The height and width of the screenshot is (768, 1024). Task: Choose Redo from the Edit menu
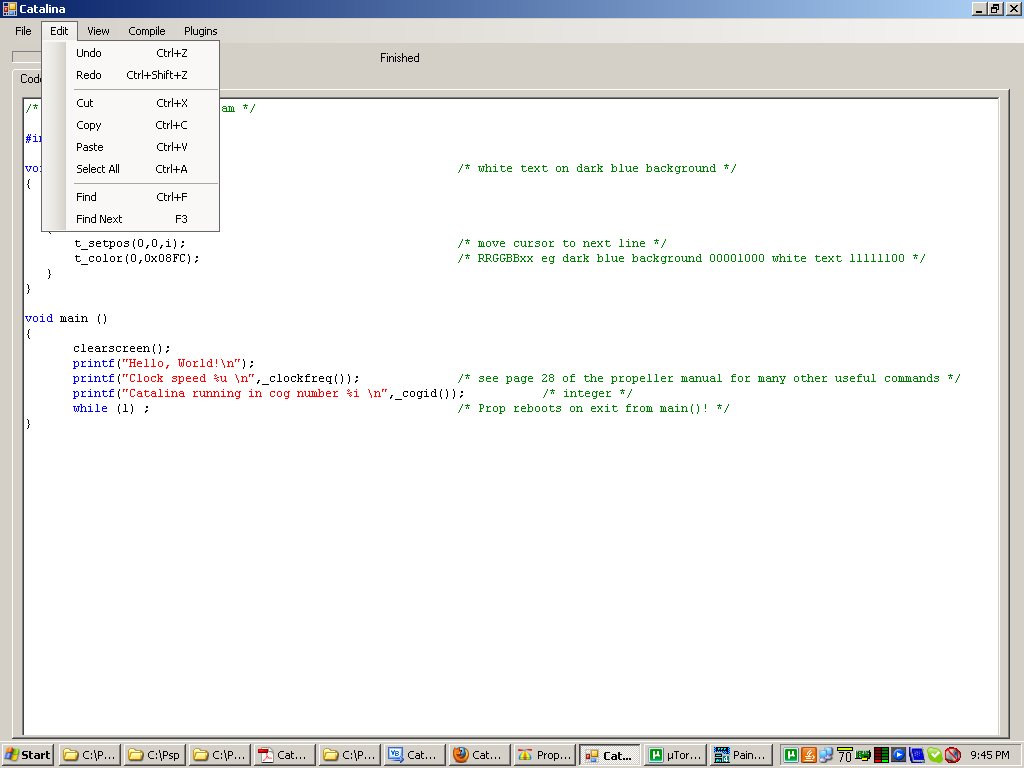[131, 75]
